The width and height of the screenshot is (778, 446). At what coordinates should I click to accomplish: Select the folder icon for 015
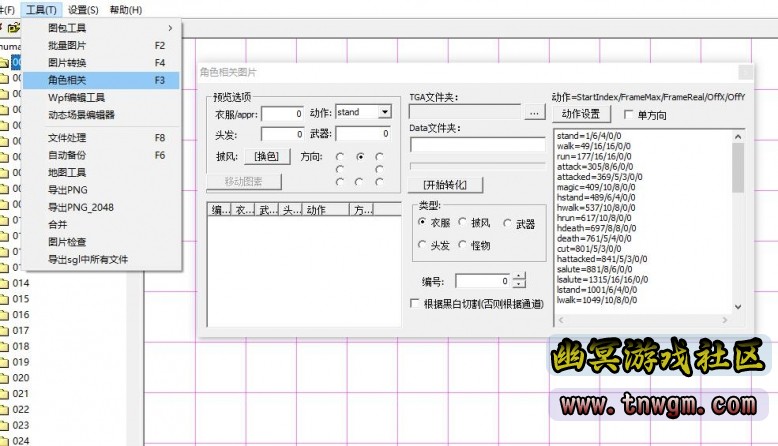(x=4, y=299)
